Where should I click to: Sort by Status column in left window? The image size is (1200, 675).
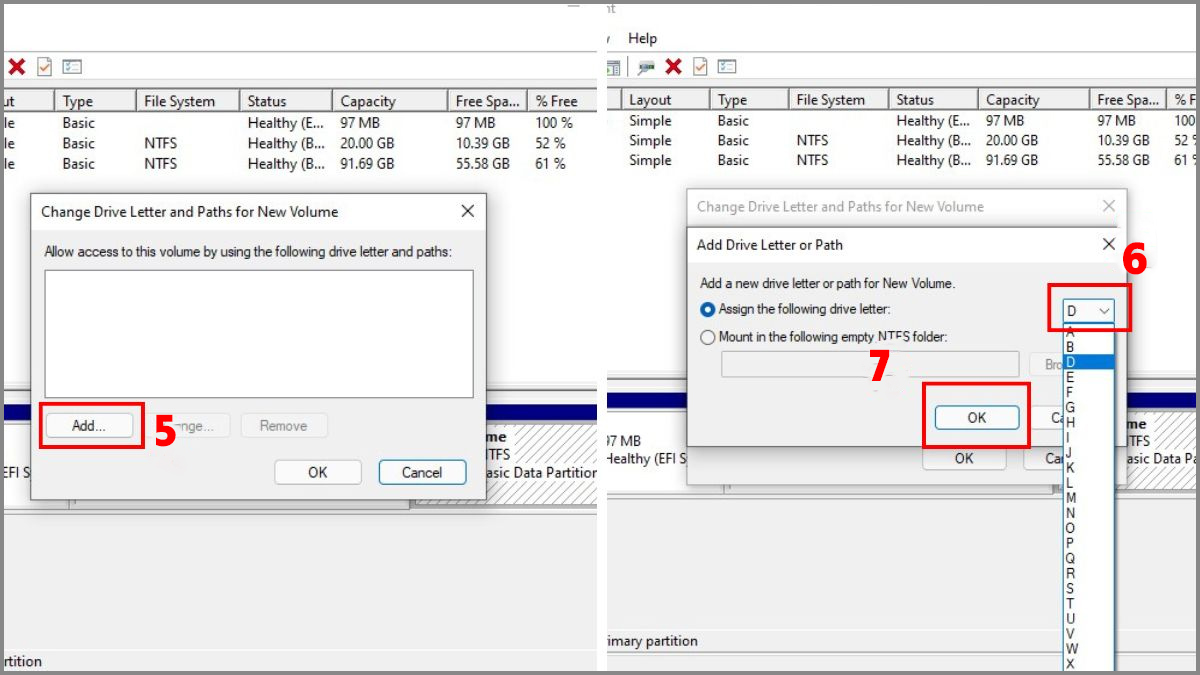286,101
